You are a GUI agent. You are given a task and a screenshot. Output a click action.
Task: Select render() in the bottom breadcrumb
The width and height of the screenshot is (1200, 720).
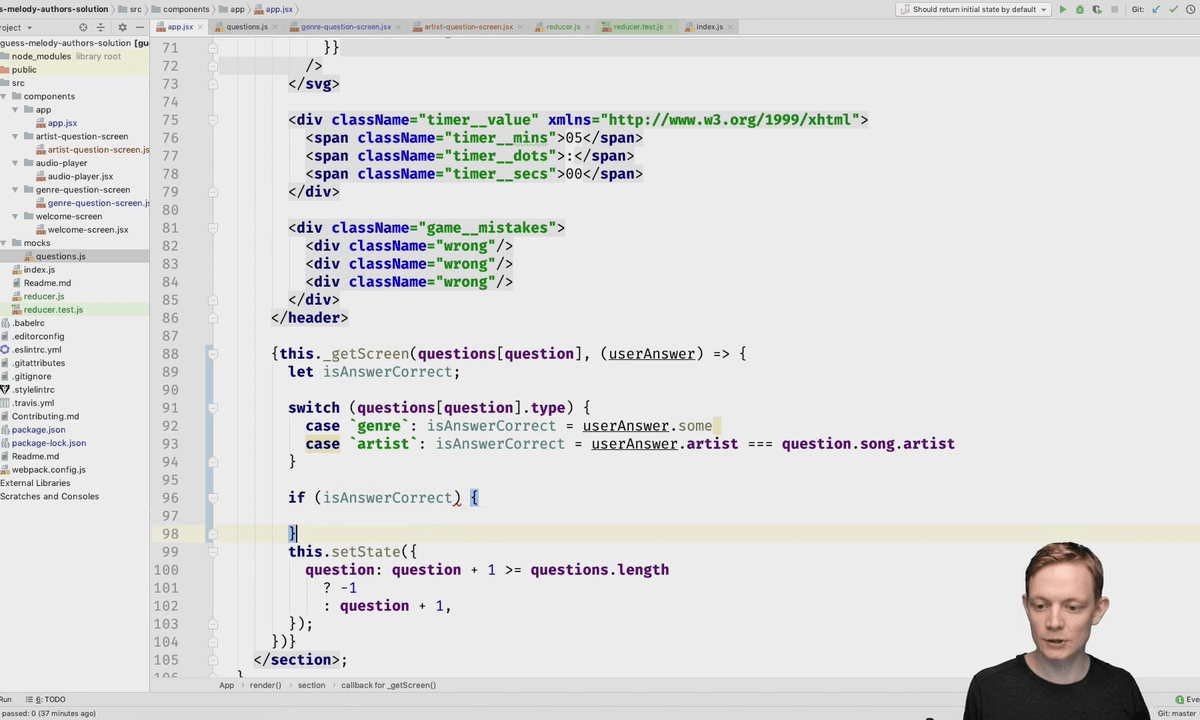[265, 685]
